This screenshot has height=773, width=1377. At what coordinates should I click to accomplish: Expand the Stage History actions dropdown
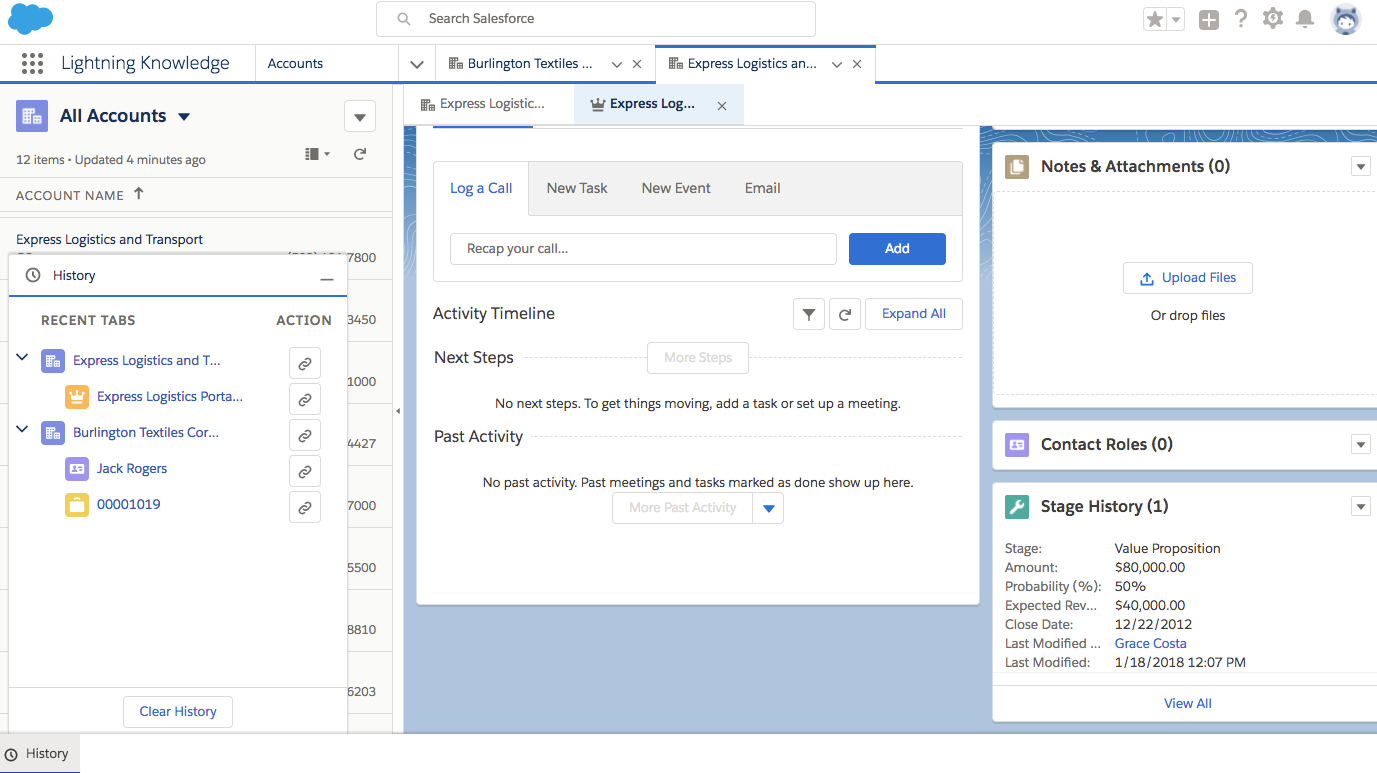(1360, 507)
